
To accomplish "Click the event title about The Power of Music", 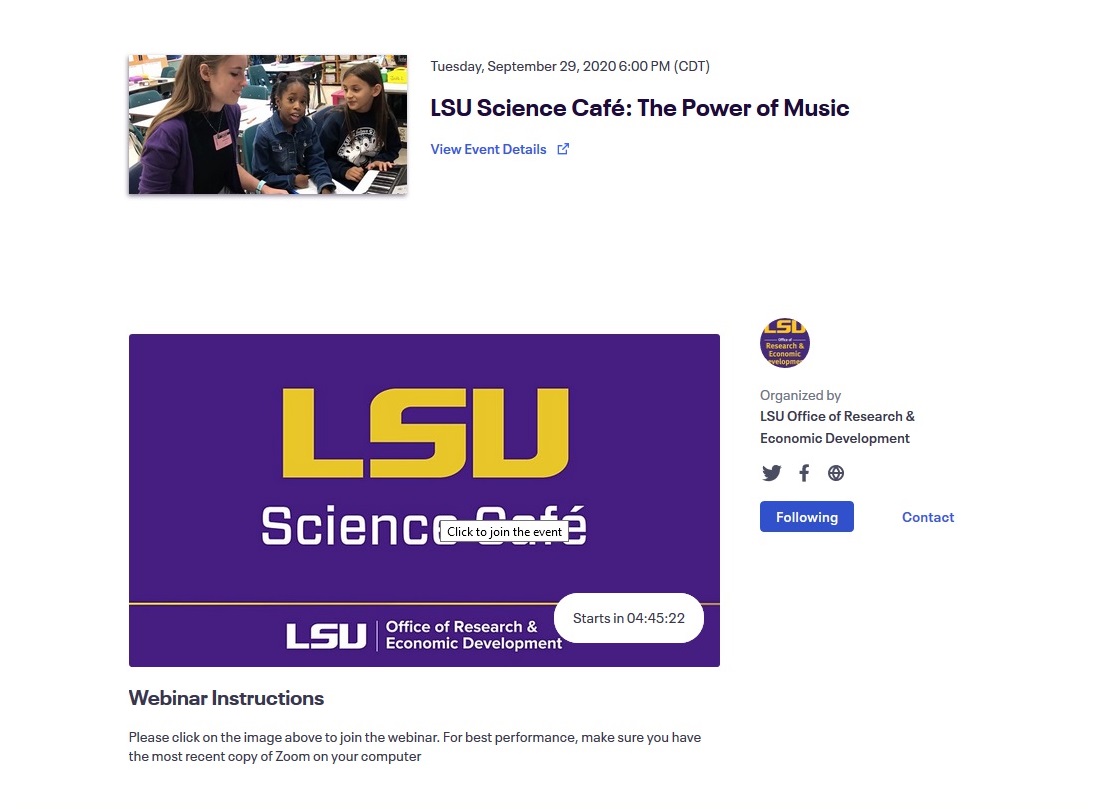I will point(639,108).
